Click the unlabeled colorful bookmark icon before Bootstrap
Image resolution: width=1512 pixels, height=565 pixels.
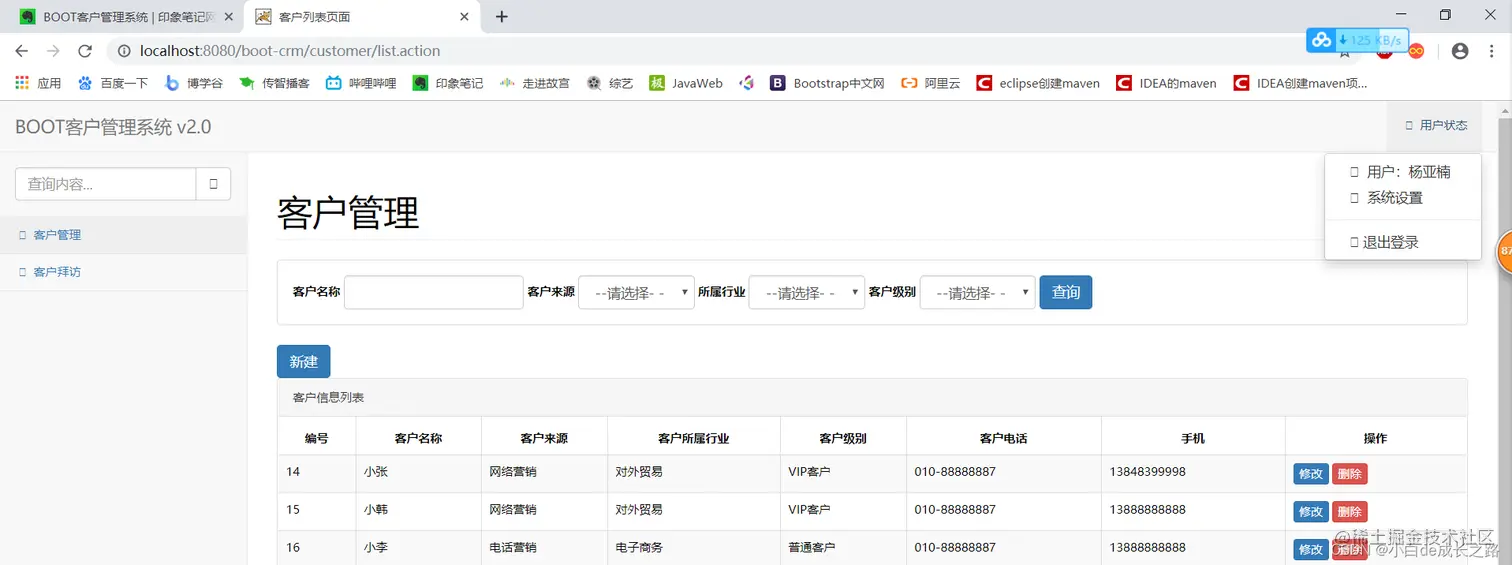point(746,83)
